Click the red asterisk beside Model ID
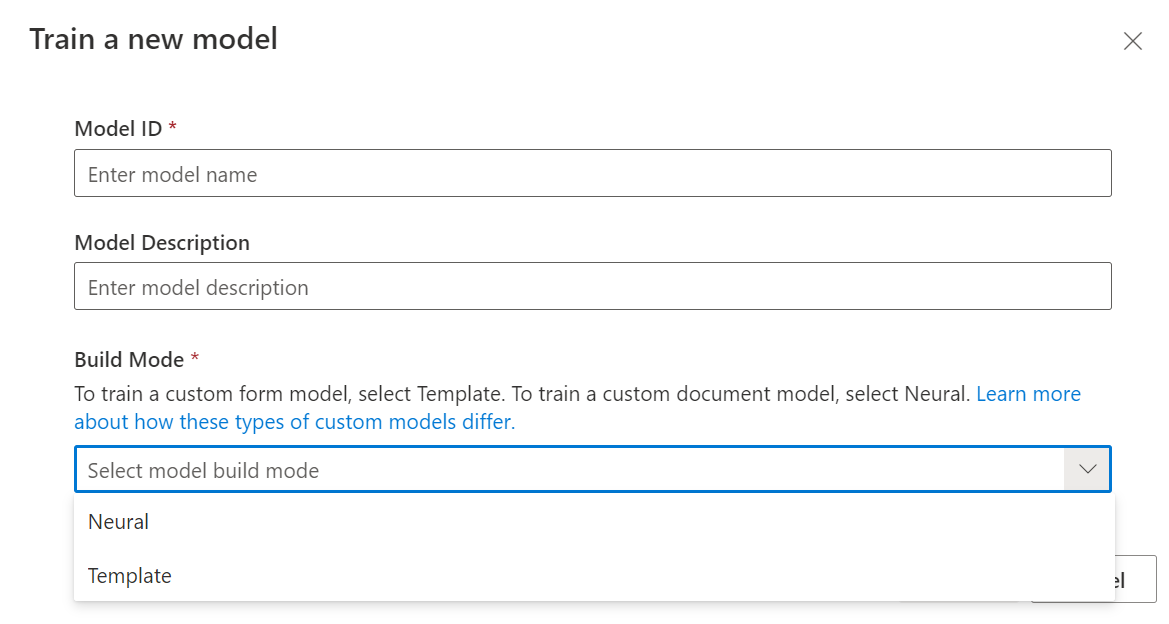The image size is (1169, 624). pos(173,128)
